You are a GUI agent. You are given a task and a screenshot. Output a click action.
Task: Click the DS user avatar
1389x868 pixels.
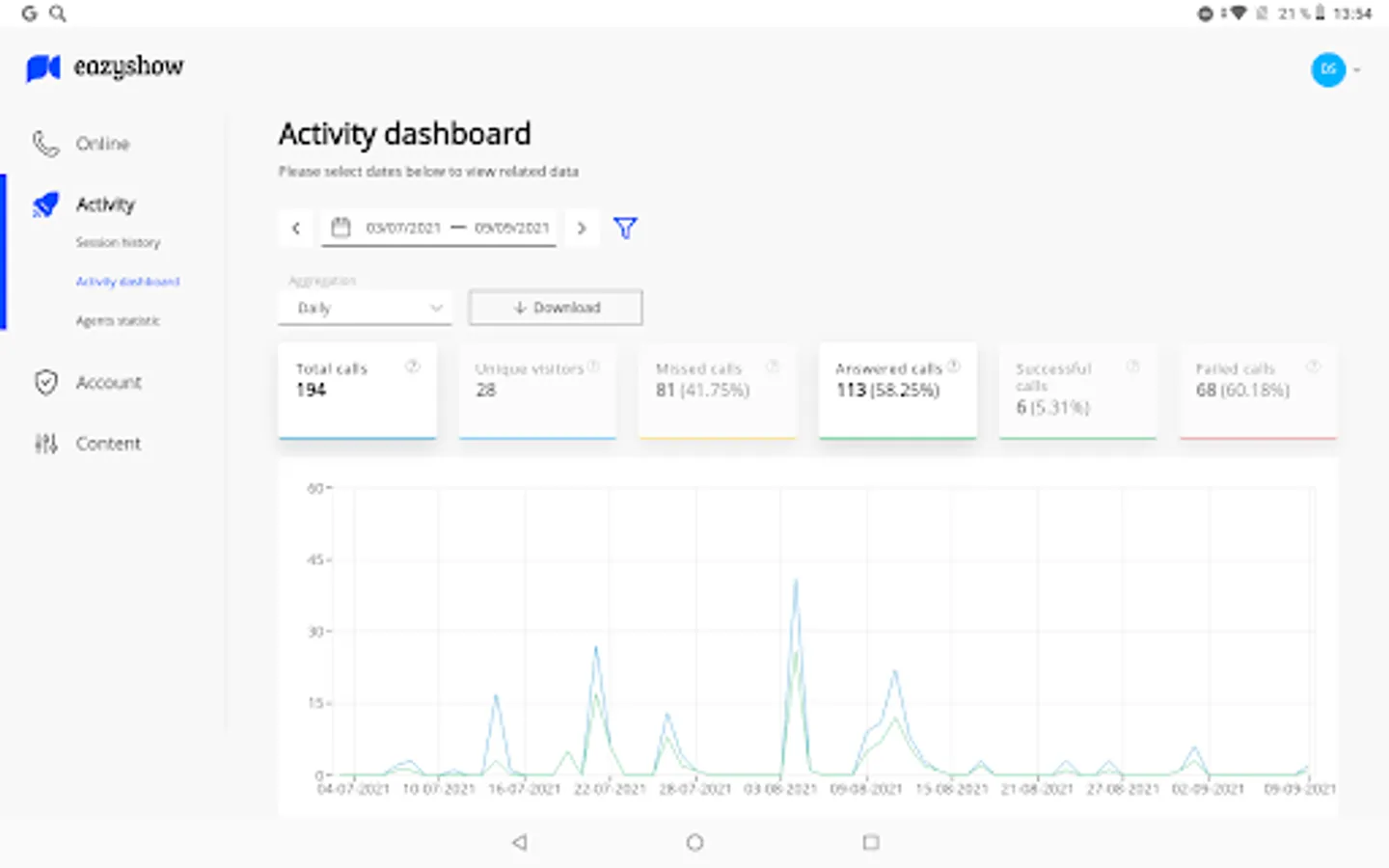click(x=1328, y=69)
